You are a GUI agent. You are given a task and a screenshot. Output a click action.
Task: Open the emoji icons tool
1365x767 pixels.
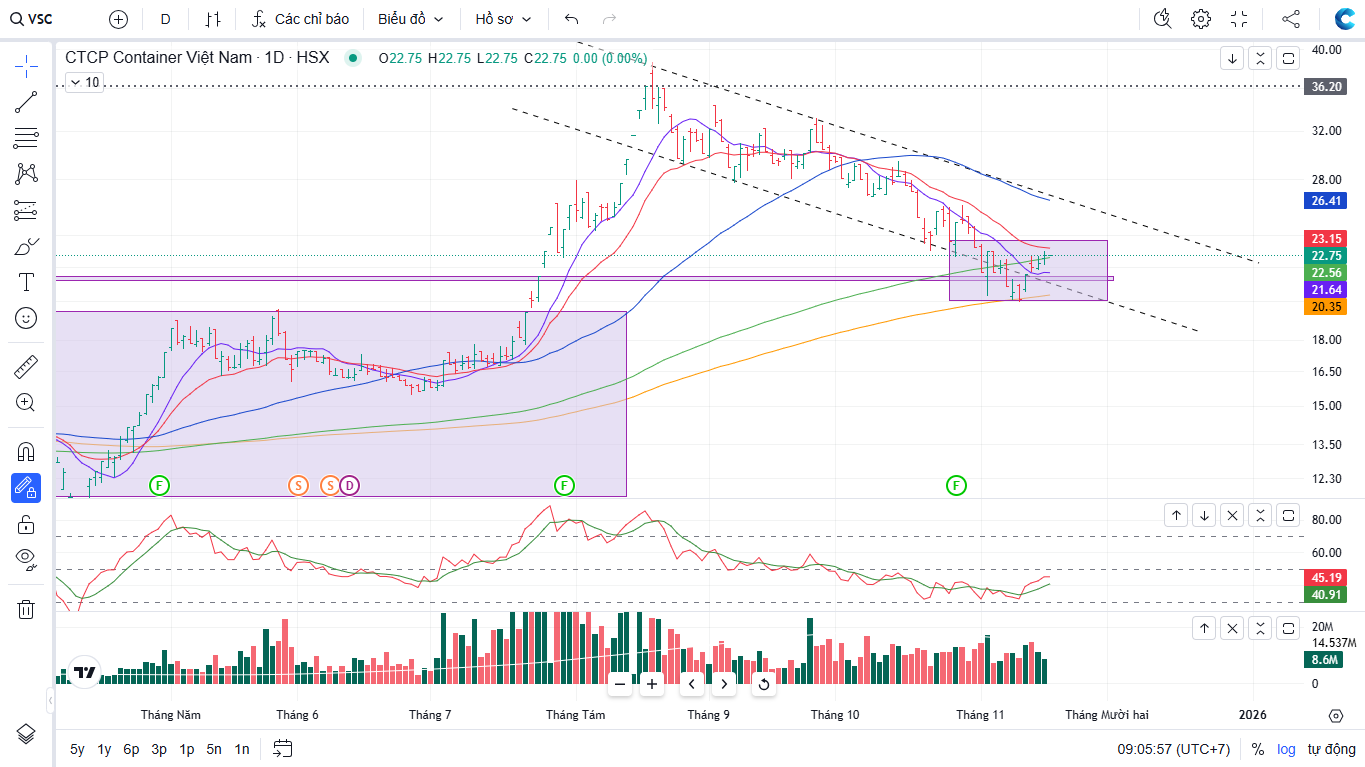(26, 318)
